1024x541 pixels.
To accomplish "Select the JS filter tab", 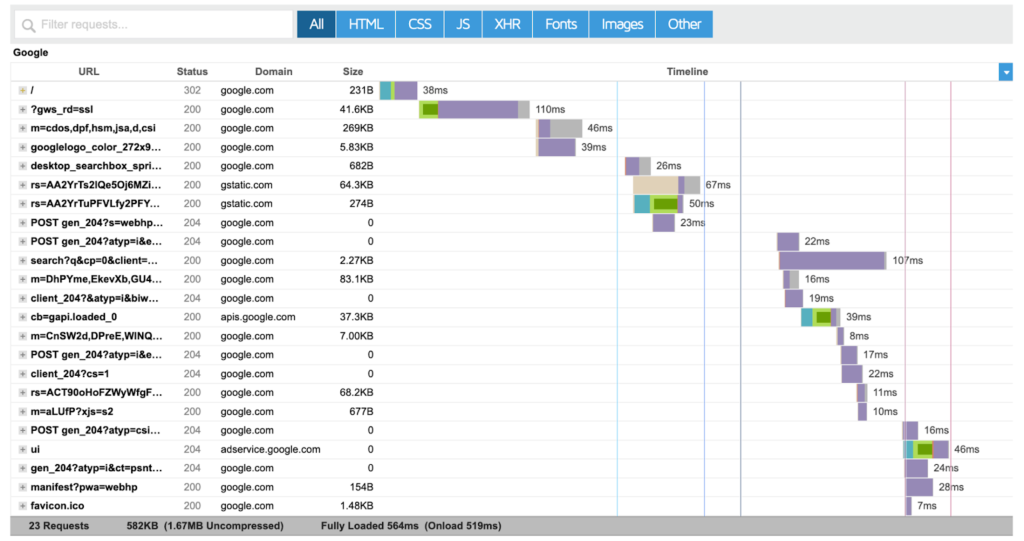I will [463, 24].
